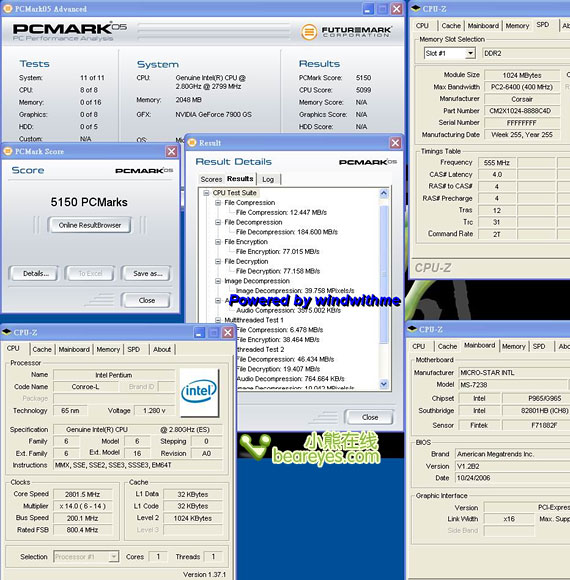This screenshot has width=570, height=580.
Task: Click the Part Number field CM2X1024-8888C4D
Action: [x=522, y=111]
